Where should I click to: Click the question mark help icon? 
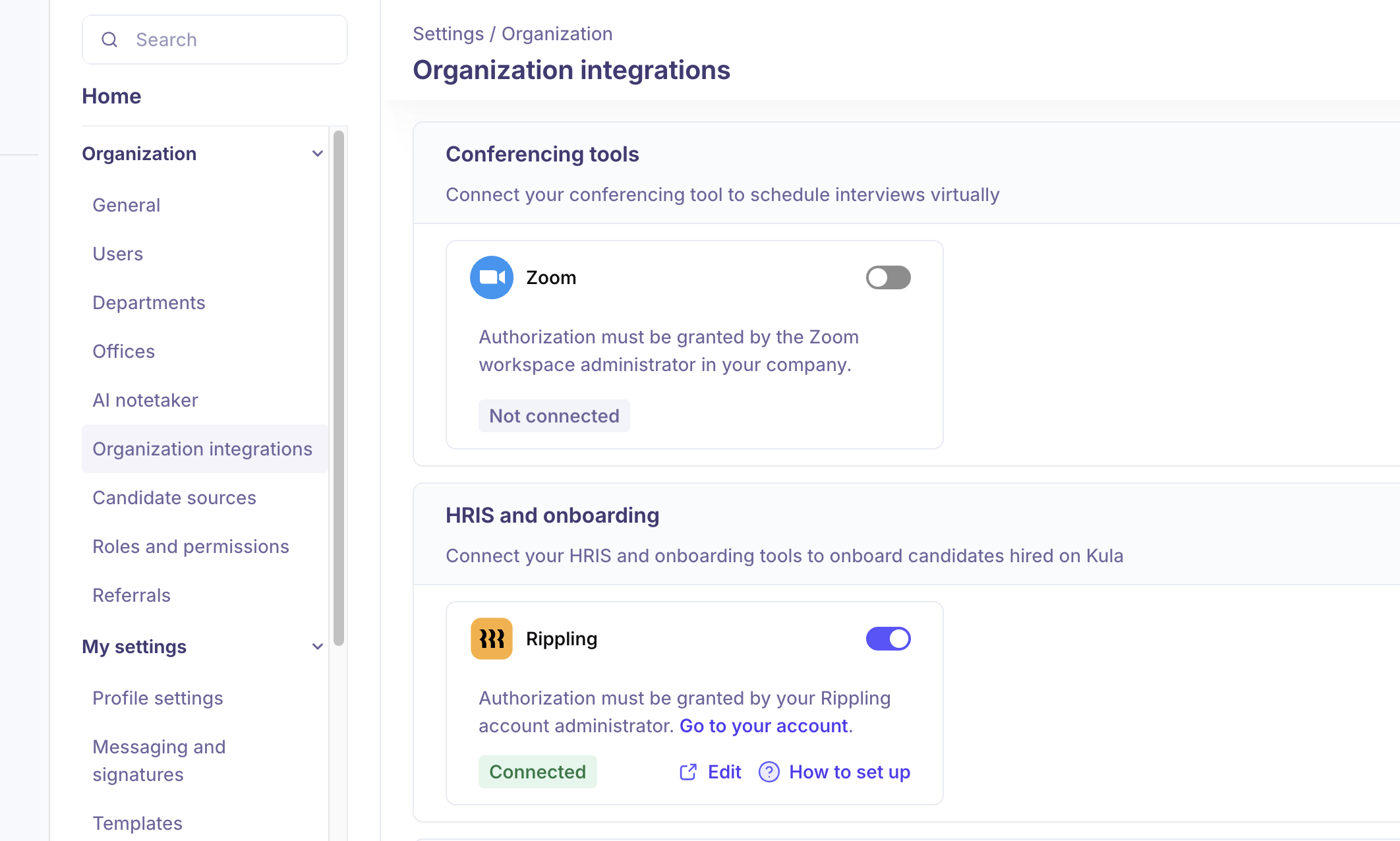(769, 772)
